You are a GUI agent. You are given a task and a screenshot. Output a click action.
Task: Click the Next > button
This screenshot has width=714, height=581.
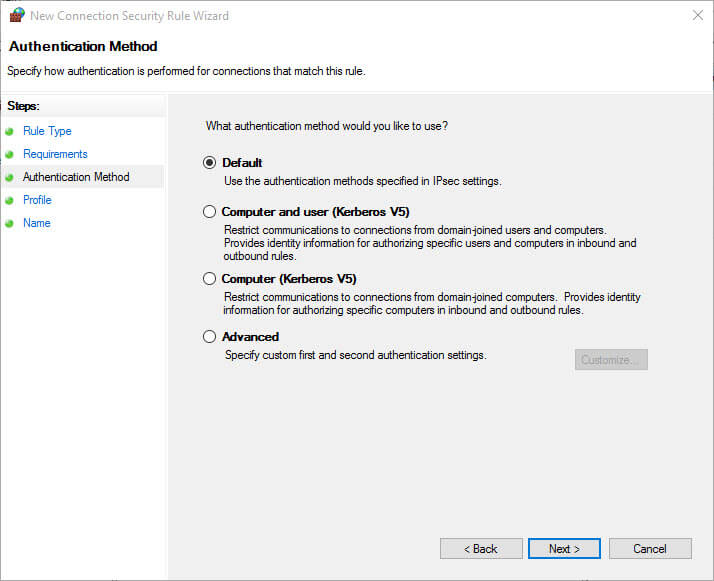point(564,549)
